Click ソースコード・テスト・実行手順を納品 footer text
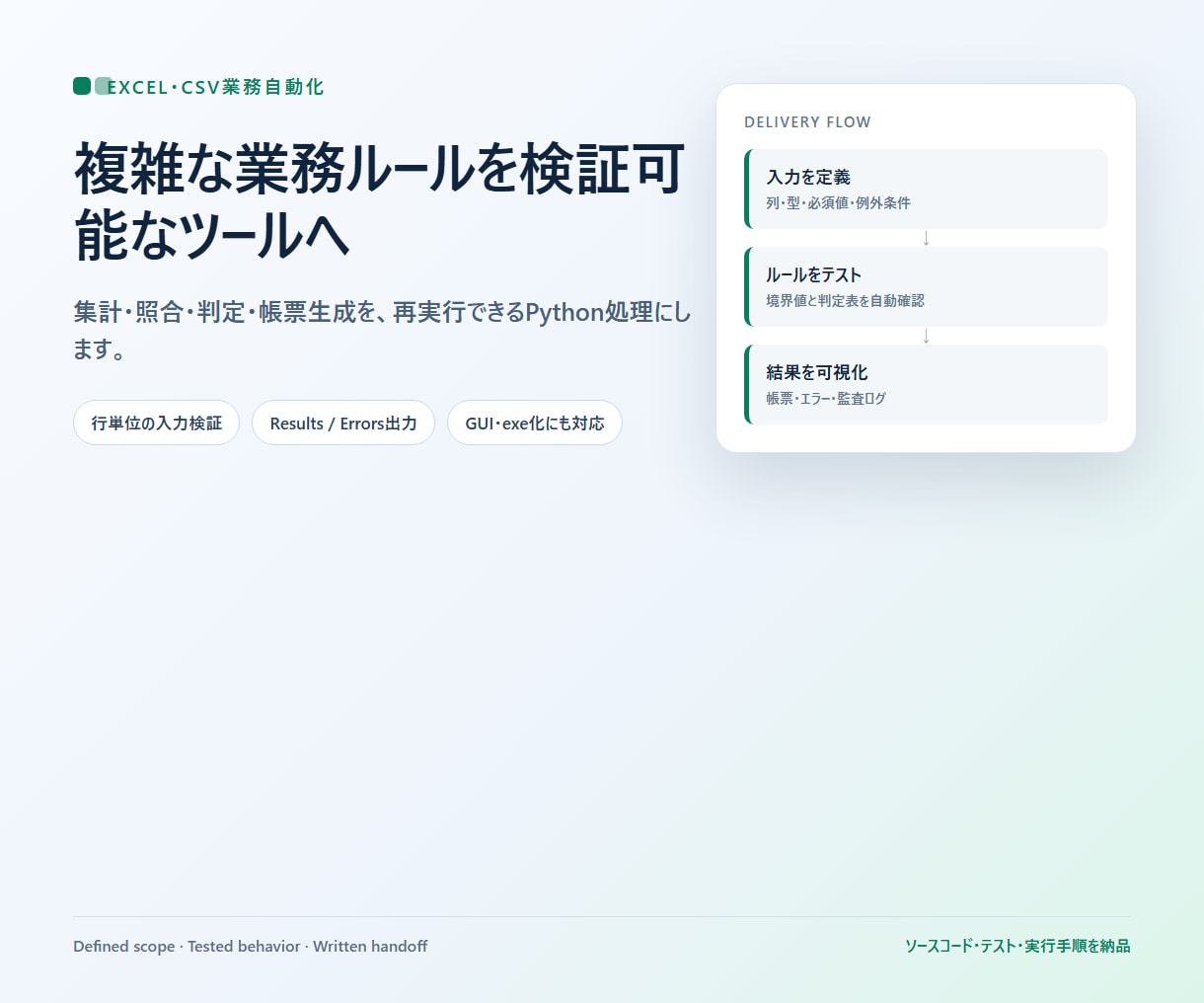The width and height of the screenshot is (1204, 1003). (x=1017, y=946)
